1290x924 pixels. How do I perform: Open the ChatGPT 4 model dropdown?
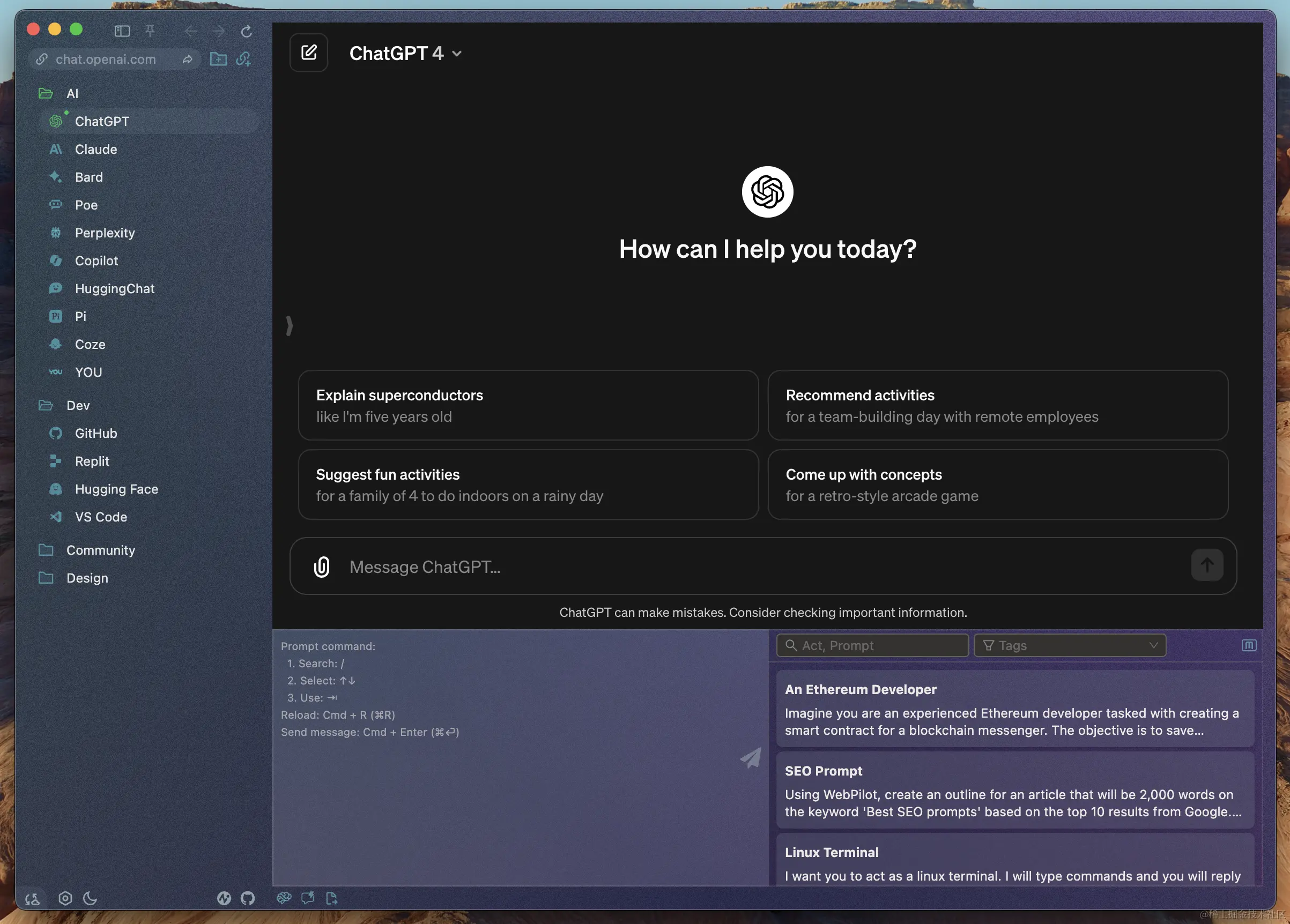click(405, 54)
